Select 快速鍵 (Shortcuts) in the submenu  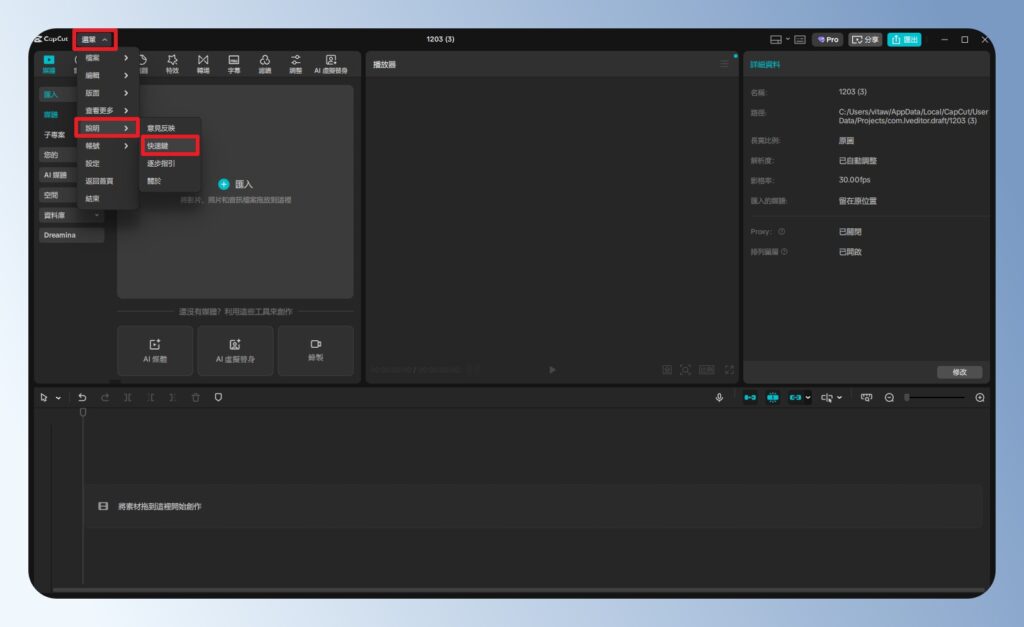[169, 145]
